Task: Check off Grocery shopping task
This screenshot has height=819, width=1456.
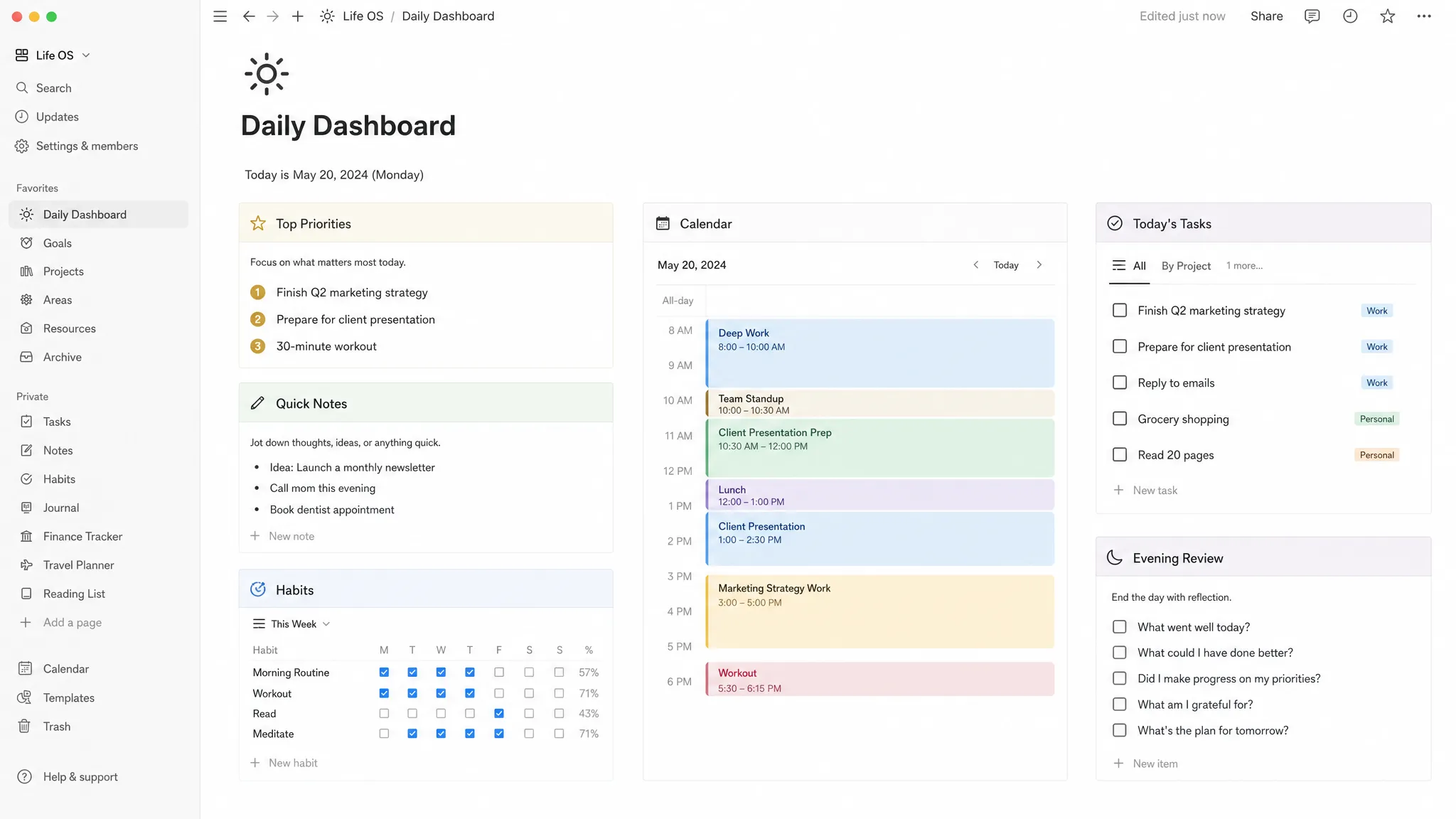Action: tap(1120, 419)
